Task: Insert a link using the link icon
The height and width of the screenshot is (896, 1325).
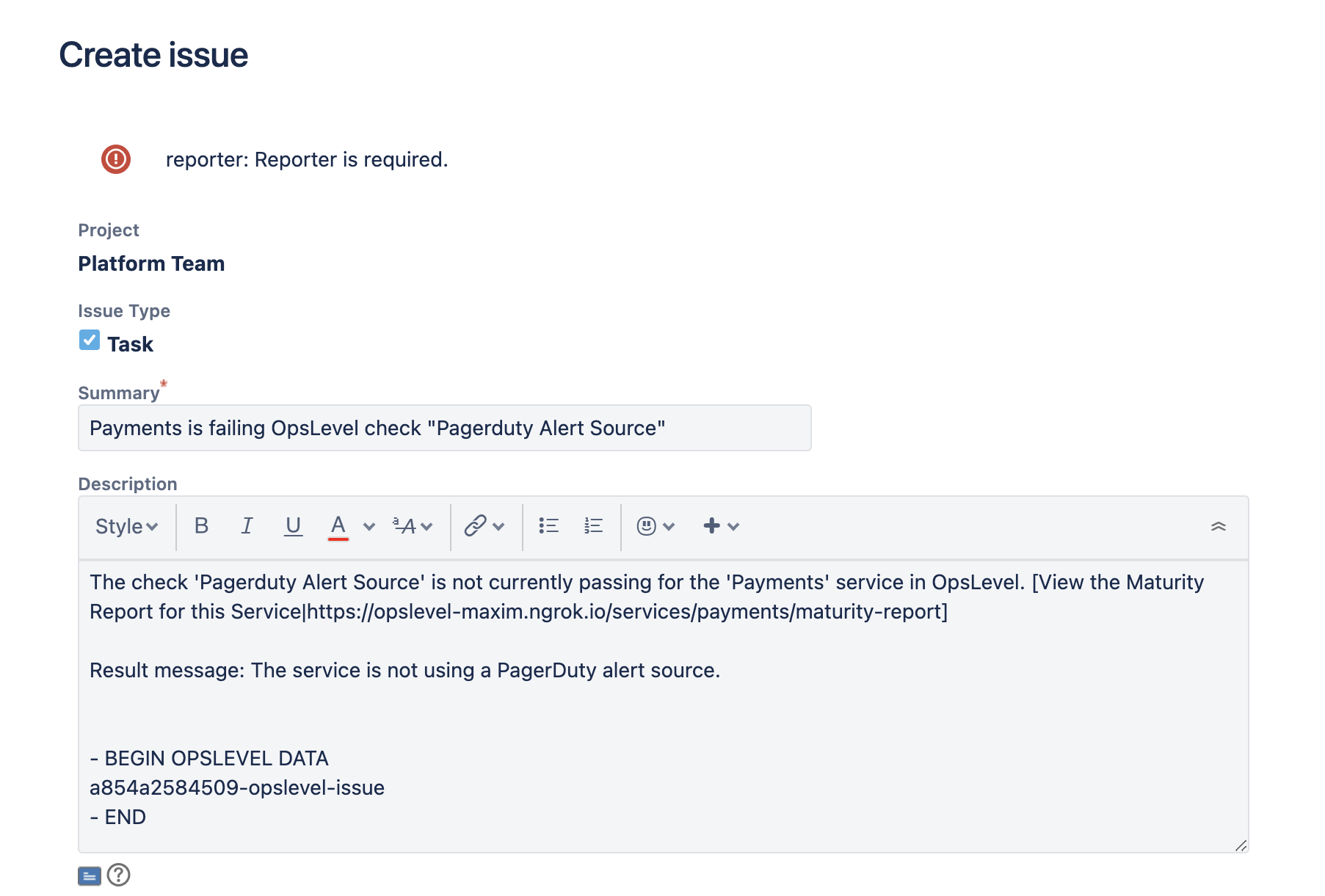Action: (x=476, y=525)
